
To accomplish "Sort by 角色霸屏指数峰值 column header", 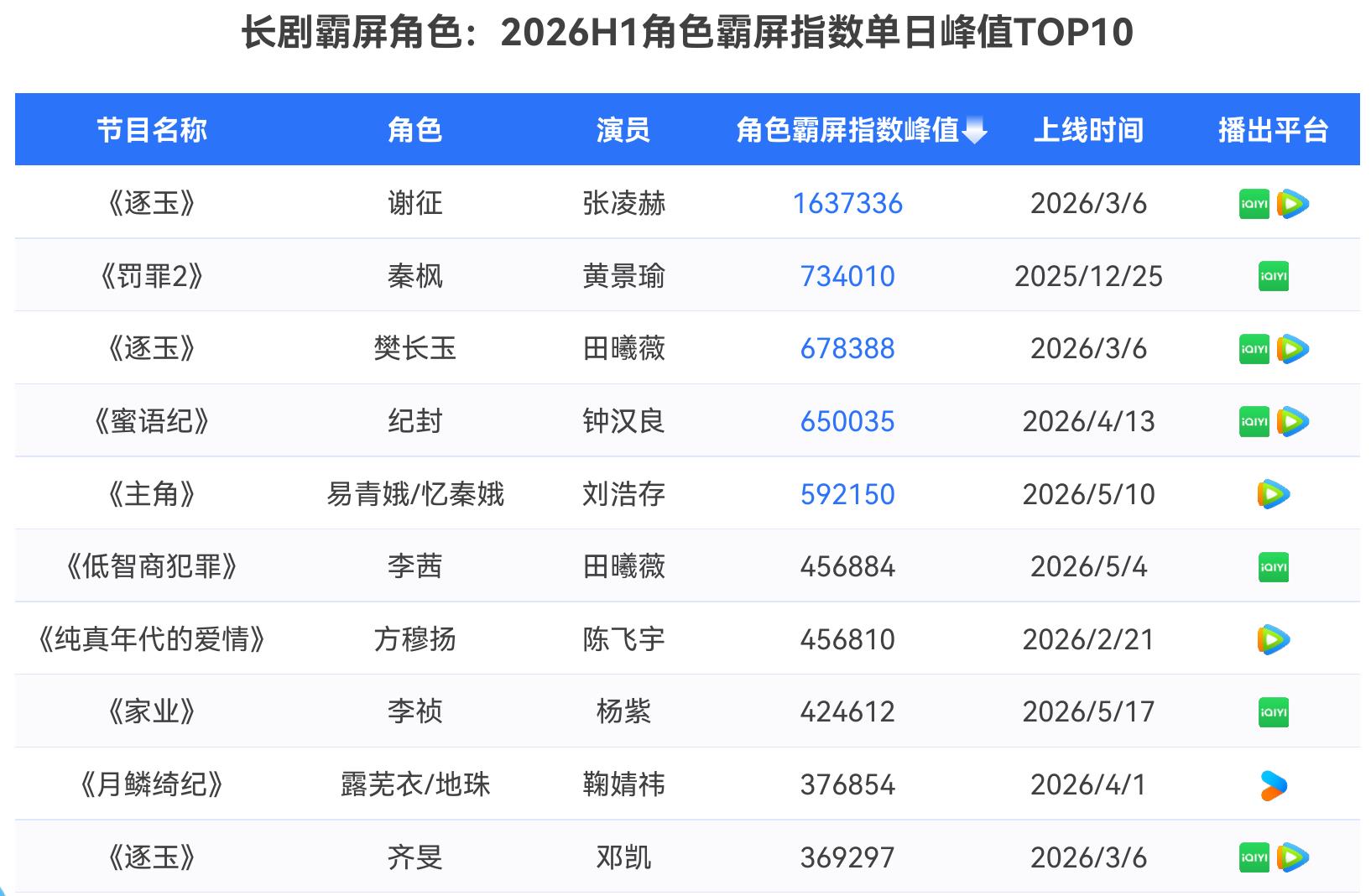I will pyautogui.click(x=847, y=130).
